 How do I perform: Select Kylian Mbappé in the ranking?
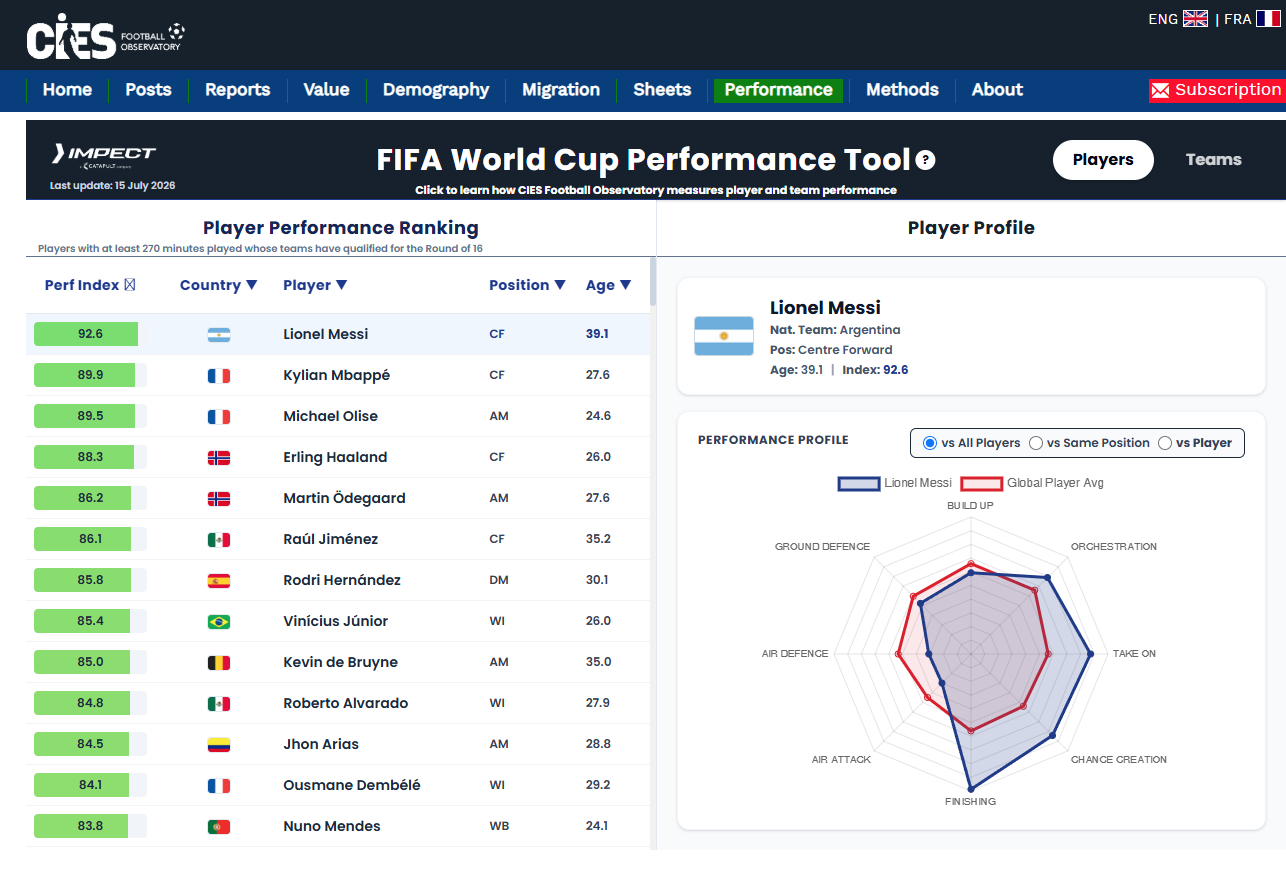tap(336, 375)
